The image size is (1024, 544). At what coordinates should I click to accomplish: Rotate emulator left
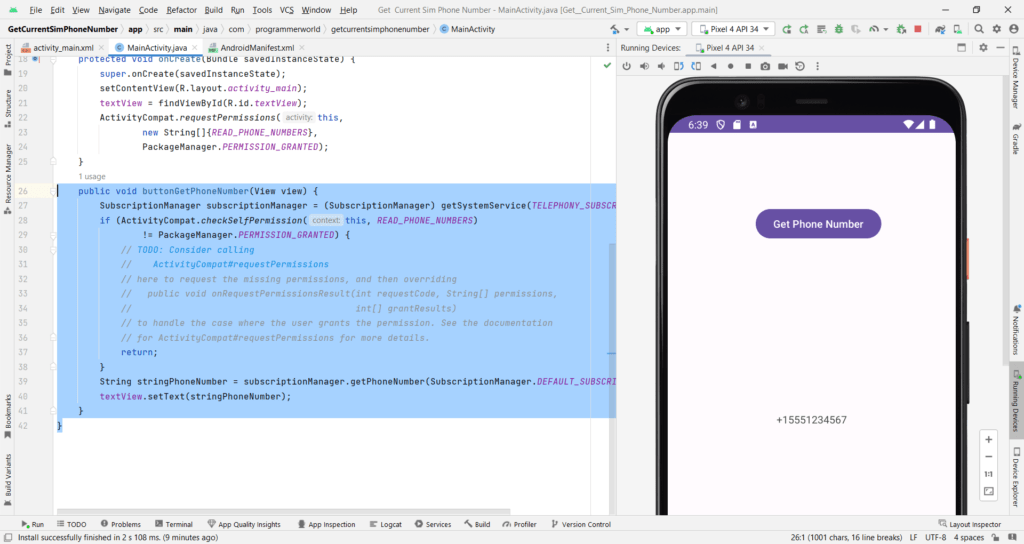click(x=679, y=66)
